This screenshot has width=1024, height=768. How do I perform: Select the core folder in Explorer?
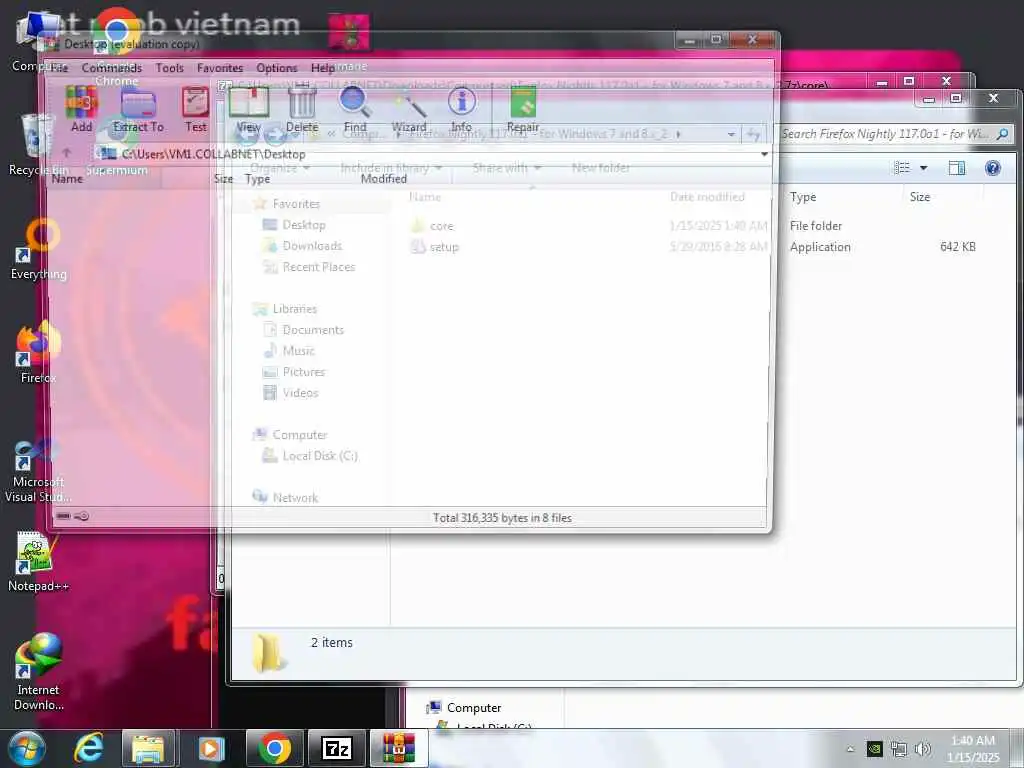pyautogui.click(x=434, y=226)
